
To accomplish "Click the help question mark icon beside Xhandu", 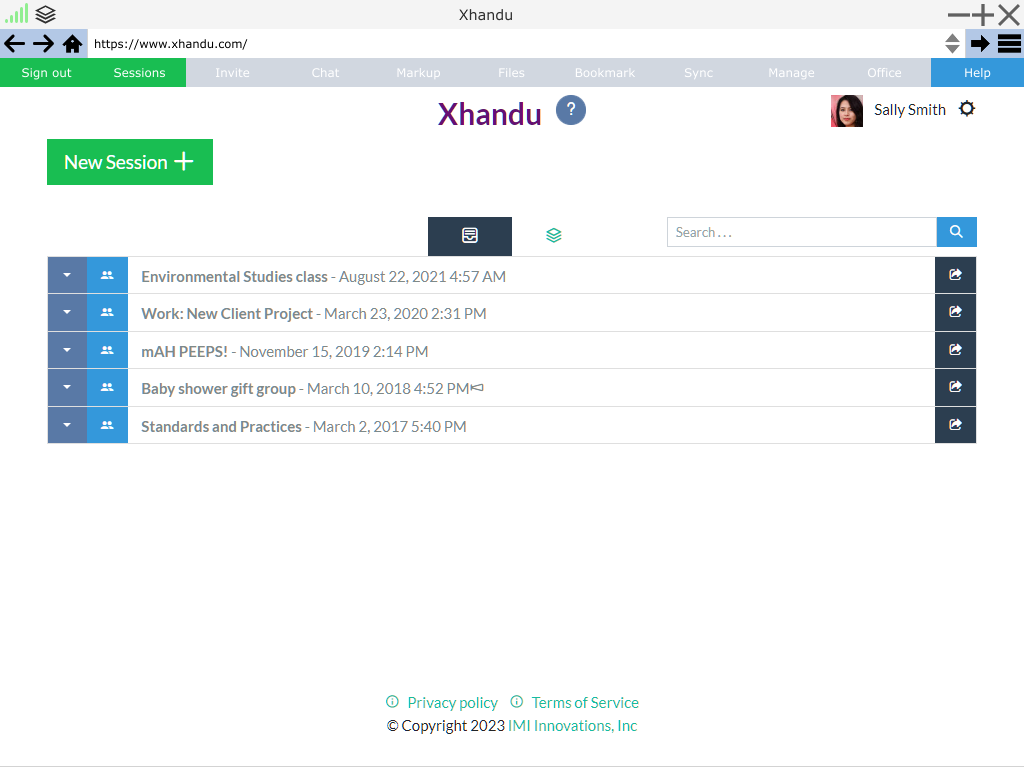I will (570, 110).
